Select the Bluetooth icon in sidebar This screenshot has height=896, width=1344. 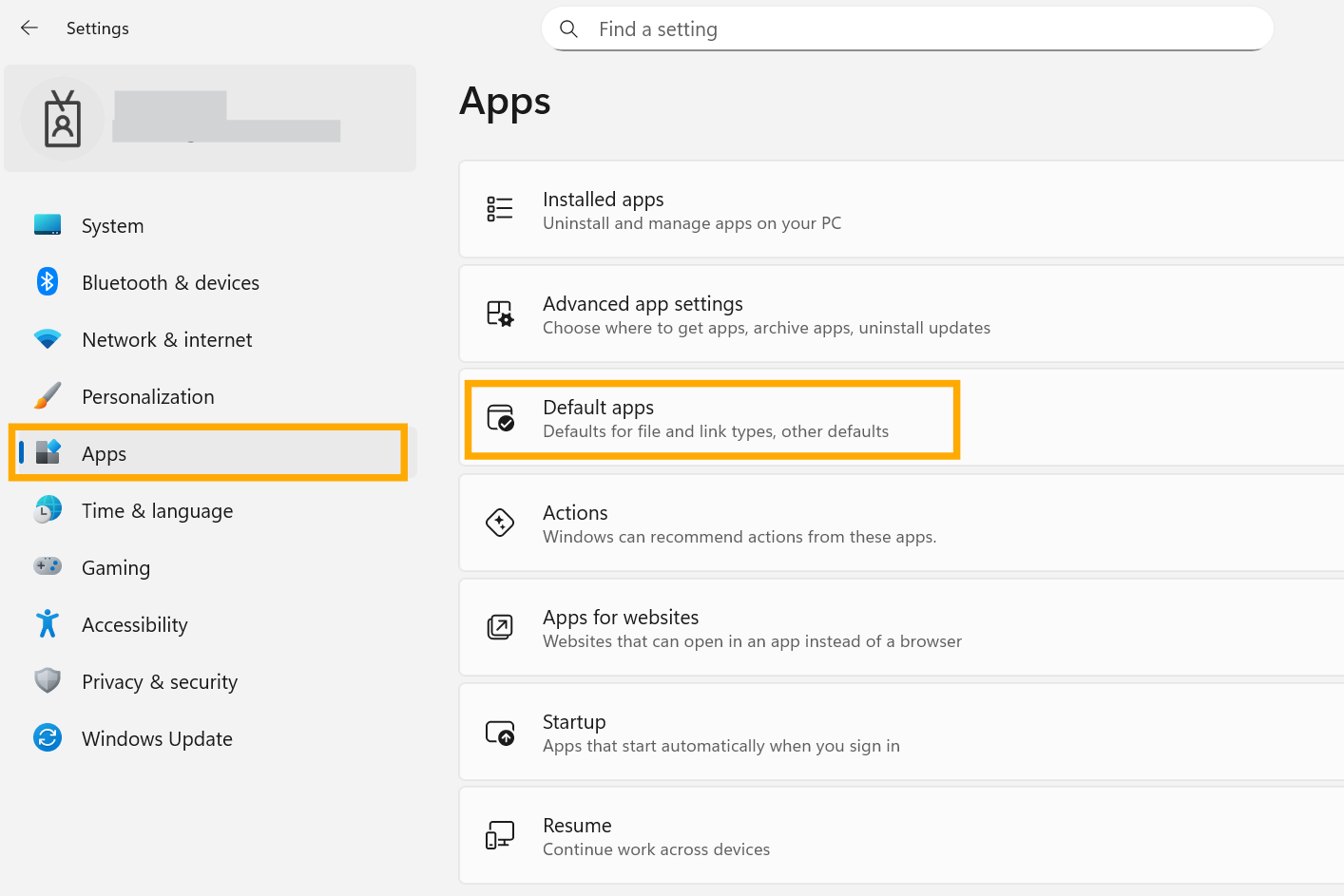48,282
